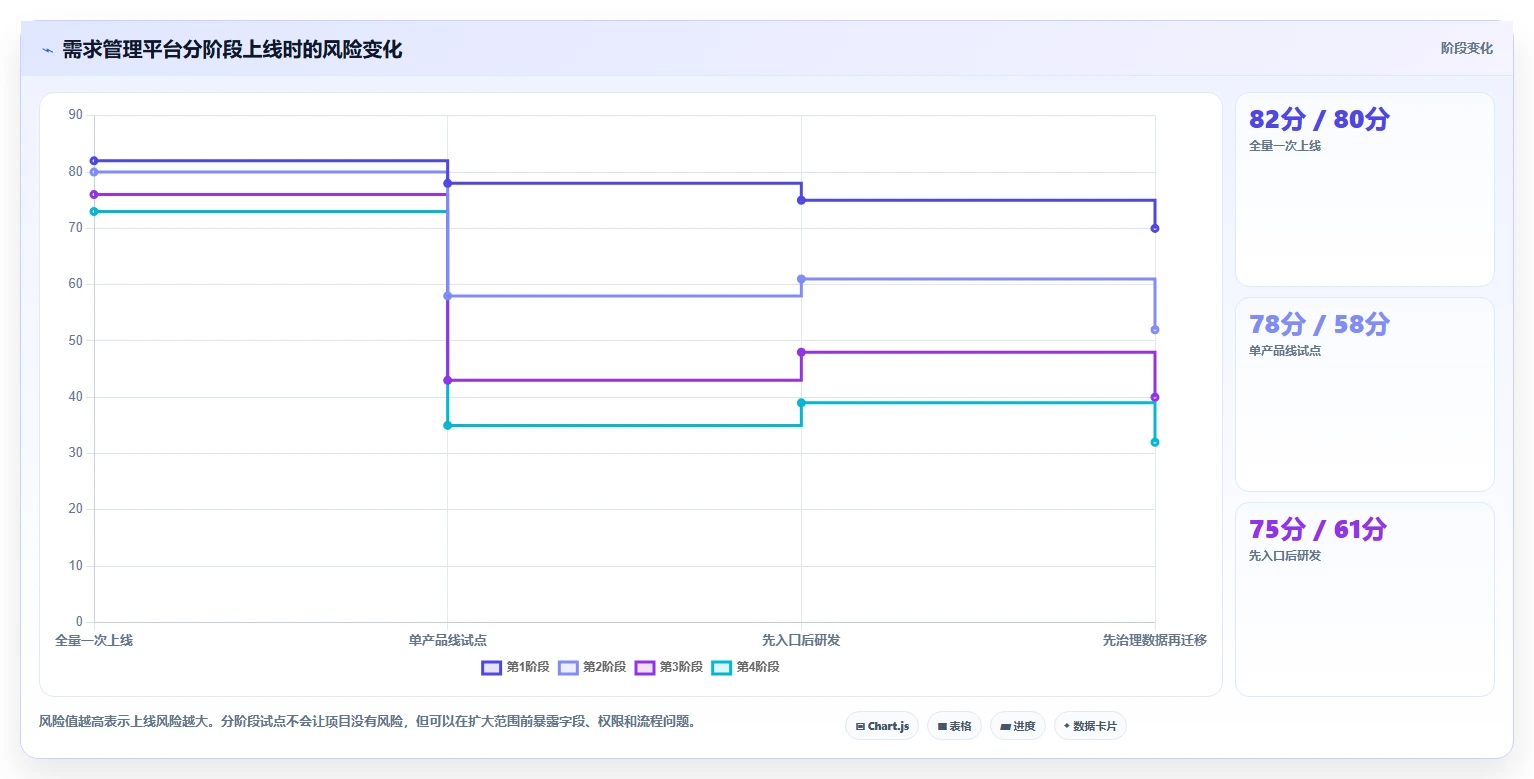The width and height of the screenshot is (1534, 779).
Task: Select 第3阶段 point at 48 on 先入口后研发
Action: coord(801,352)
